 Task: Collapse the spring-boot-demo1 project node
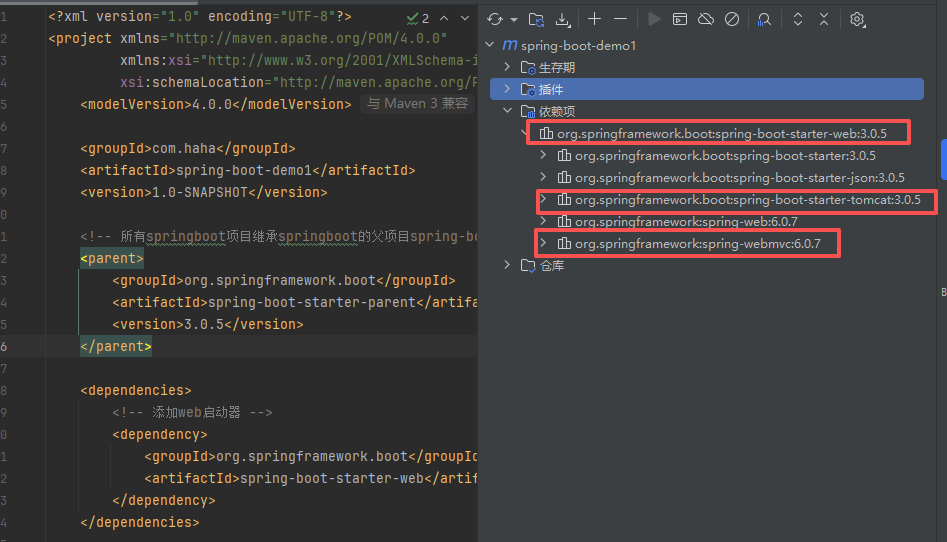coord(490,45)
